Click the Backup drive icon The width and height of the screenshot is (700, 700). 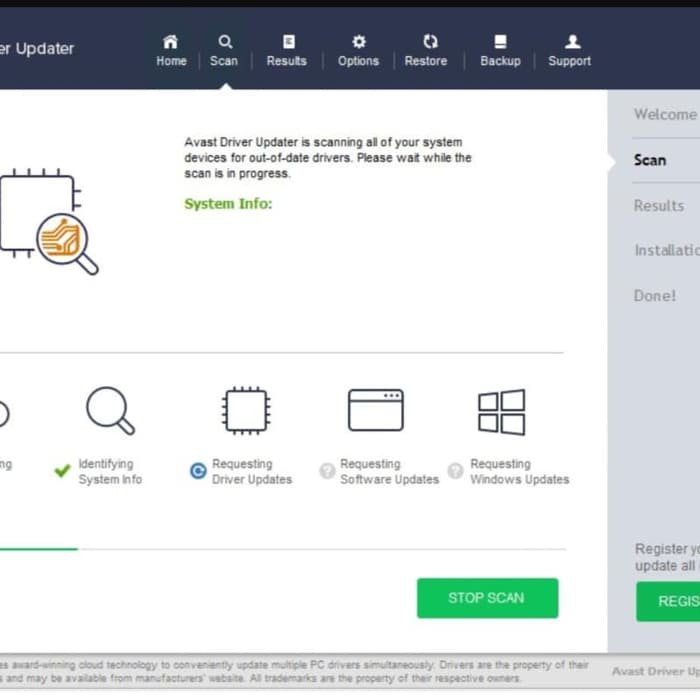pyautogui.click(x=500, y=42)
